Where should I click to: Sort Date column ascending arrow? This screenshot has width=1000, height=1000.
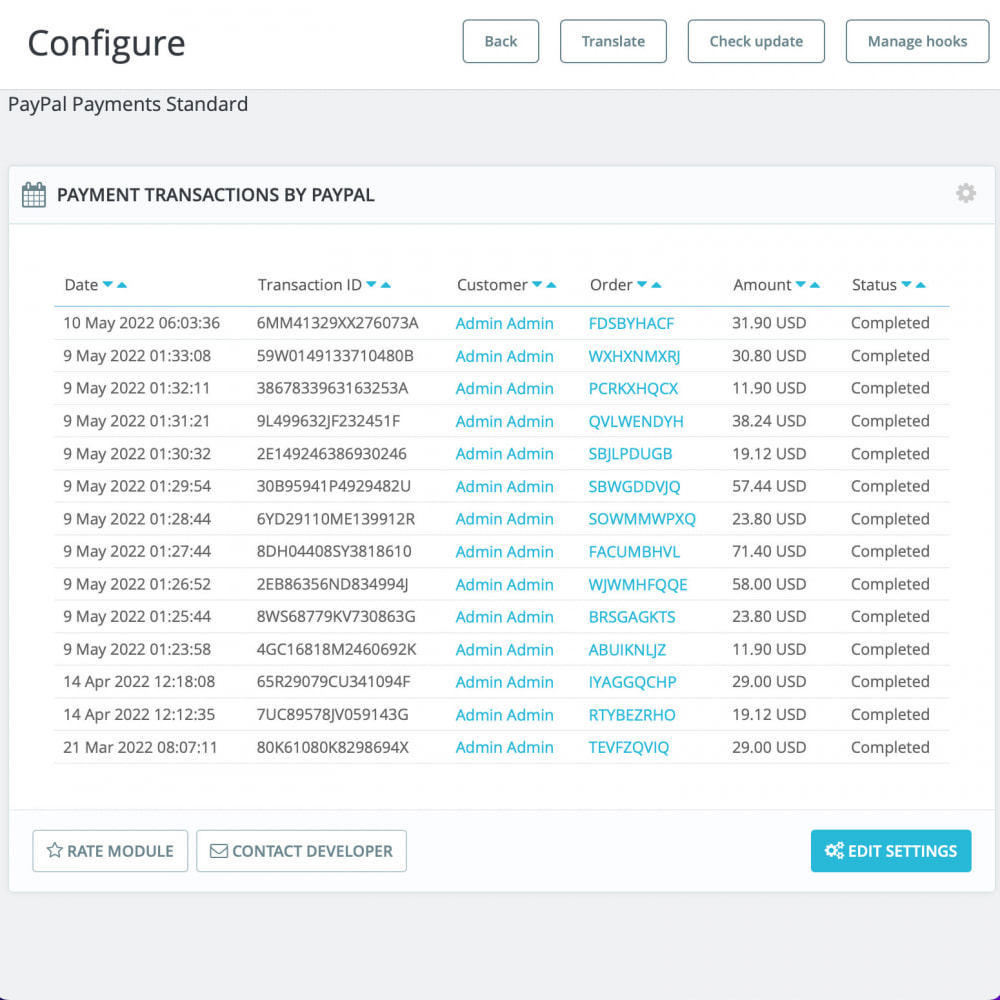click(122, 285)
